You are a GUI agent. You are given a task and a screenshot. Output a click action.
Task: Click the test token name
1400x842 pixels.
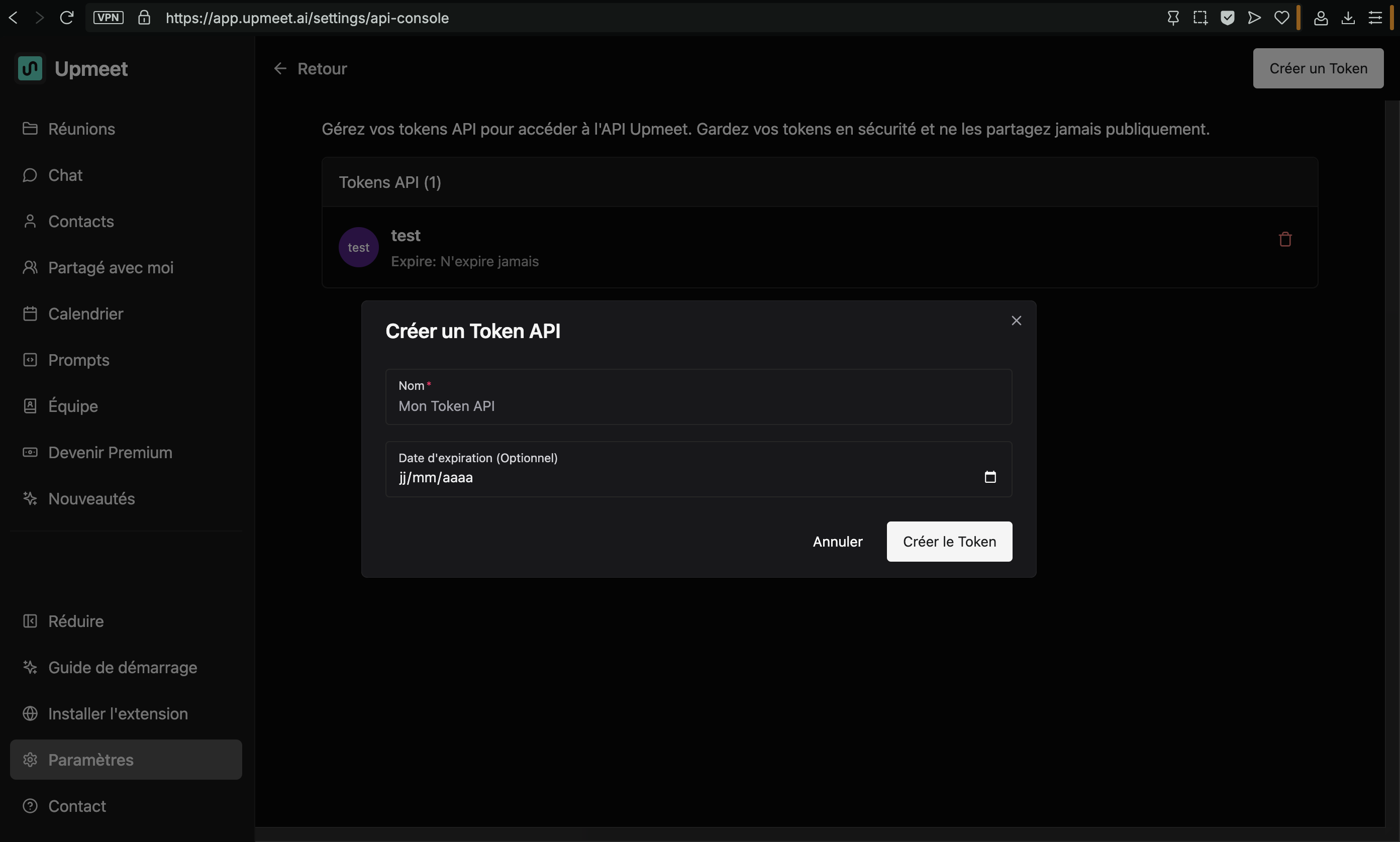(406, 236)
